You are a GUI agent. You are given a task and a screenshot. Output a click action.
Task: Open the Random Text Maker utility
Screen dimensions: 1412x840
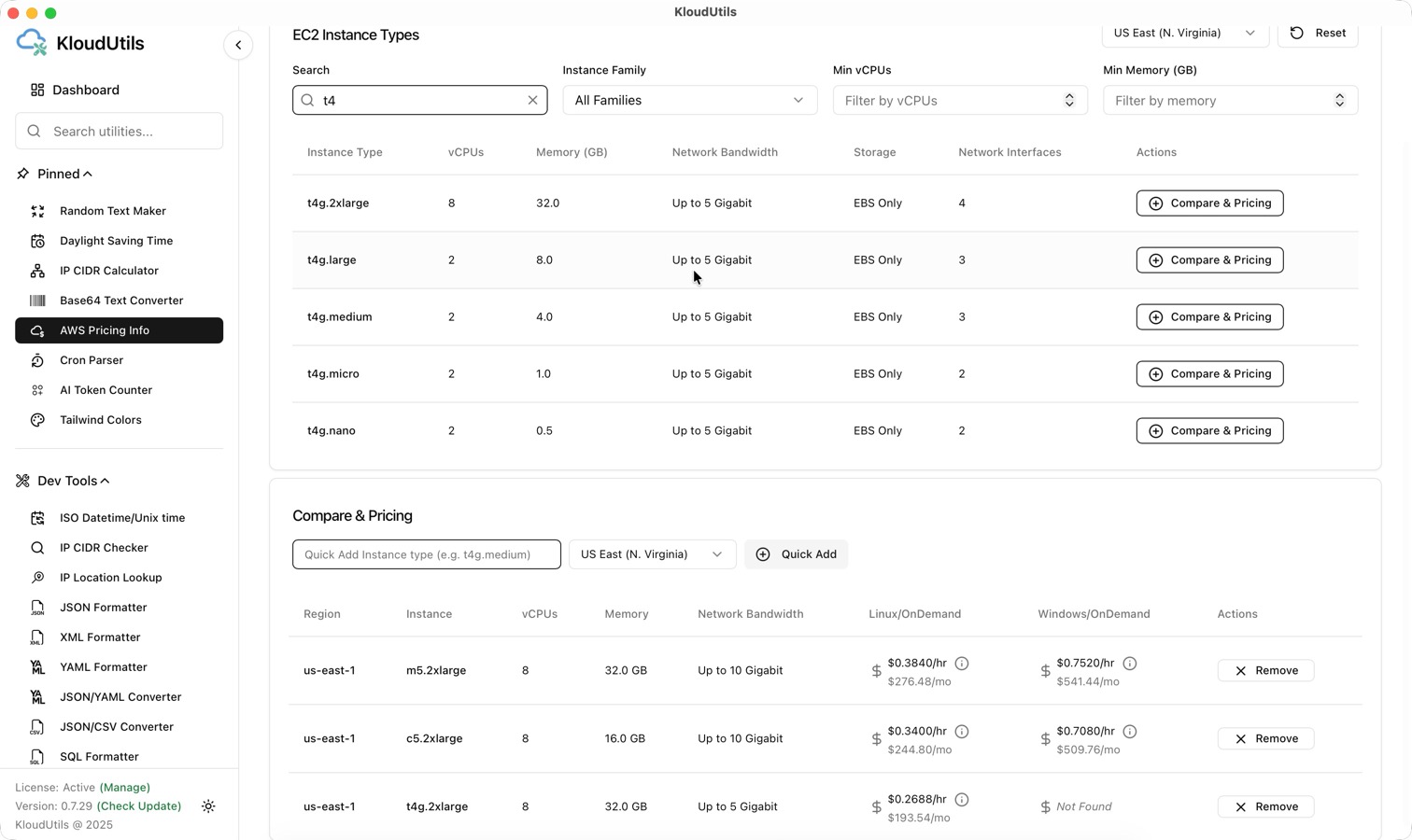(112, 211)
